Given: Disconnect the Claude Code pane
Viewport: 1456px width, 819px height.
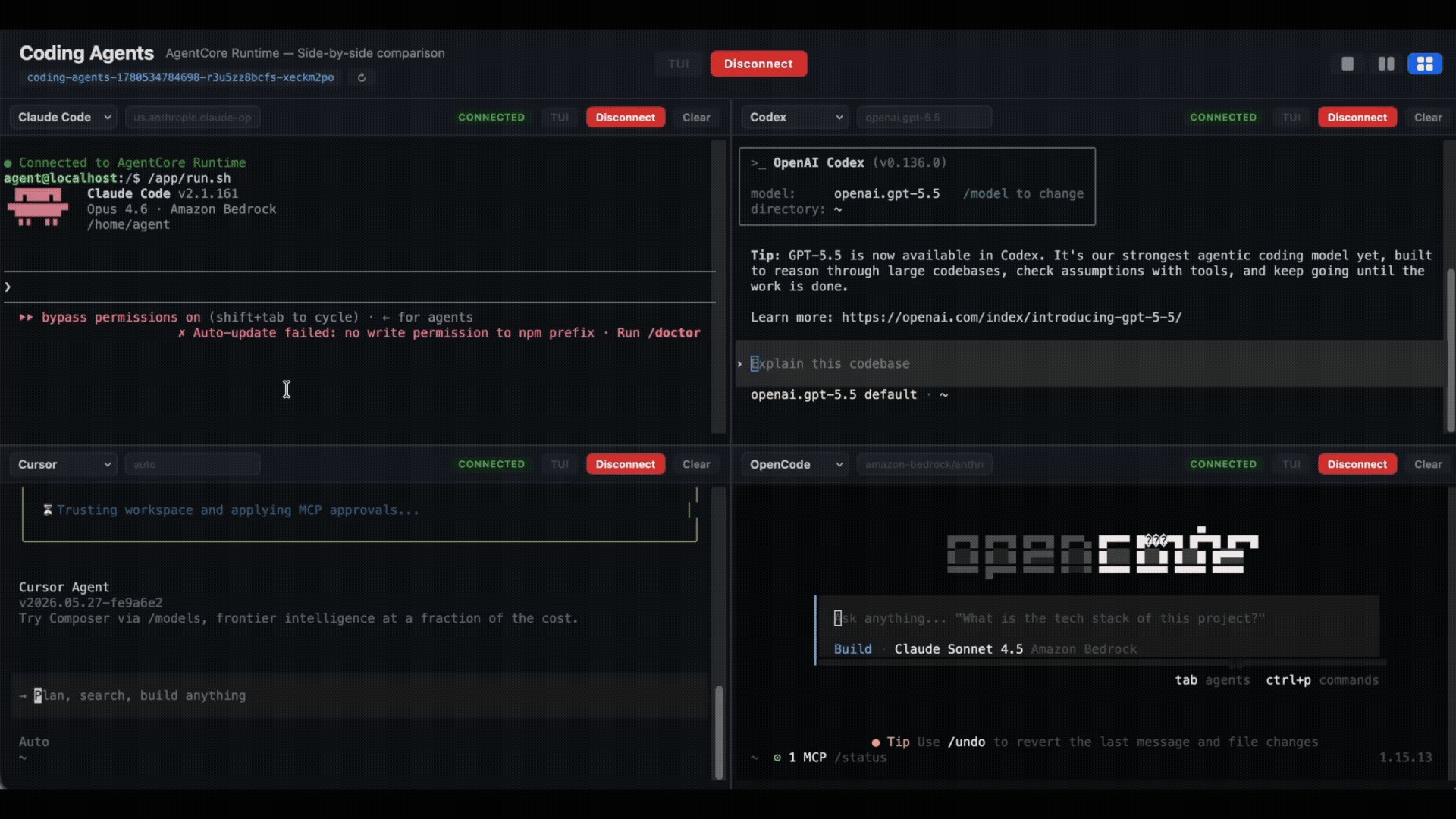Looking at the screenshot, I should [626, 118].
